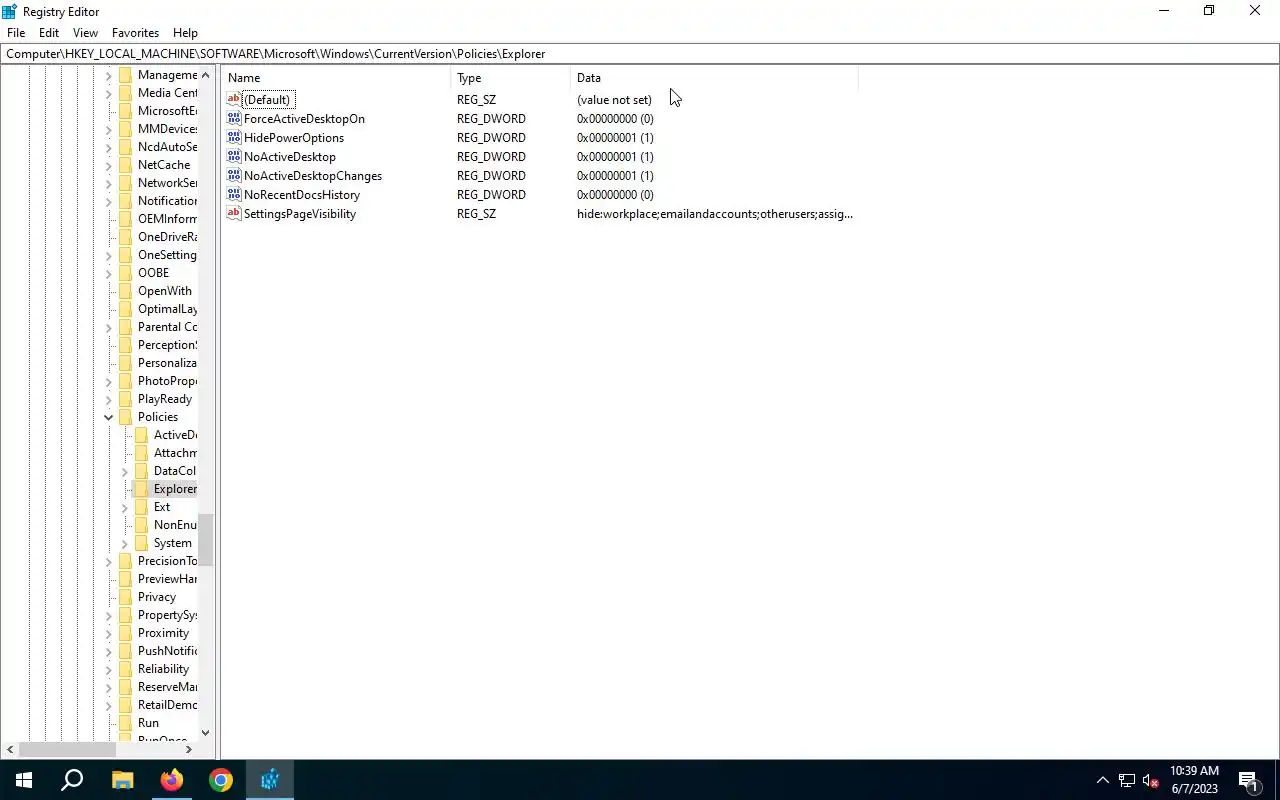
Task: Expand the System key under Policies
Action: pos(125,543)
